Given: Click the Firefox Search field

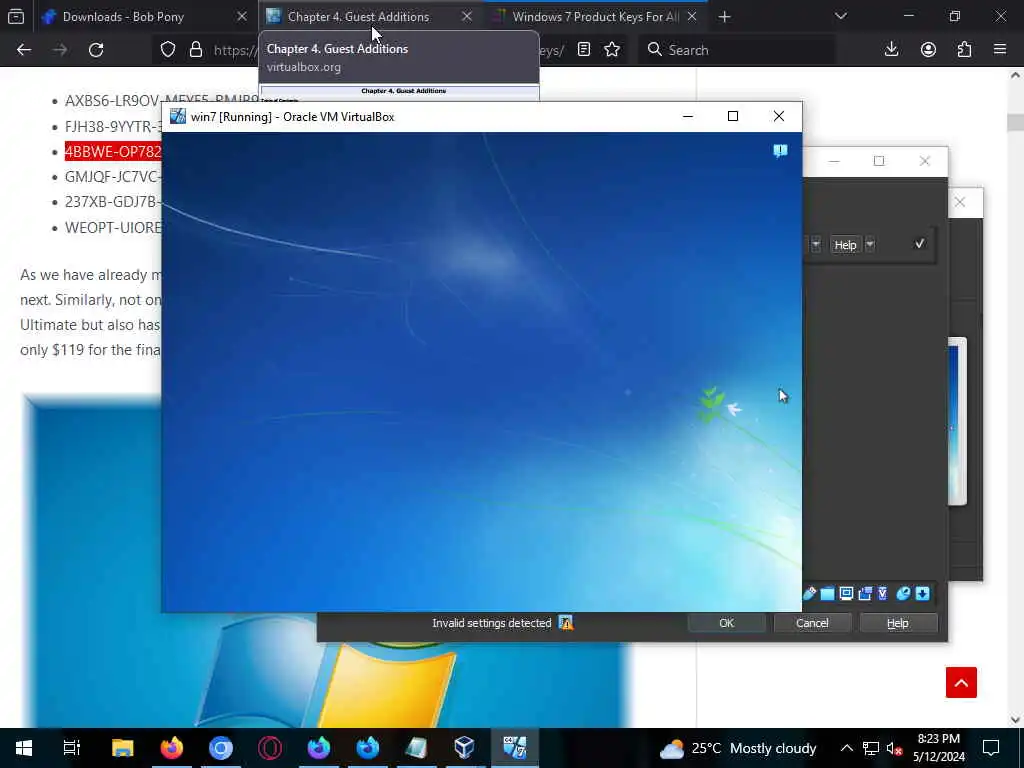Looking at the screenshot, I should (x=737, y=50).
